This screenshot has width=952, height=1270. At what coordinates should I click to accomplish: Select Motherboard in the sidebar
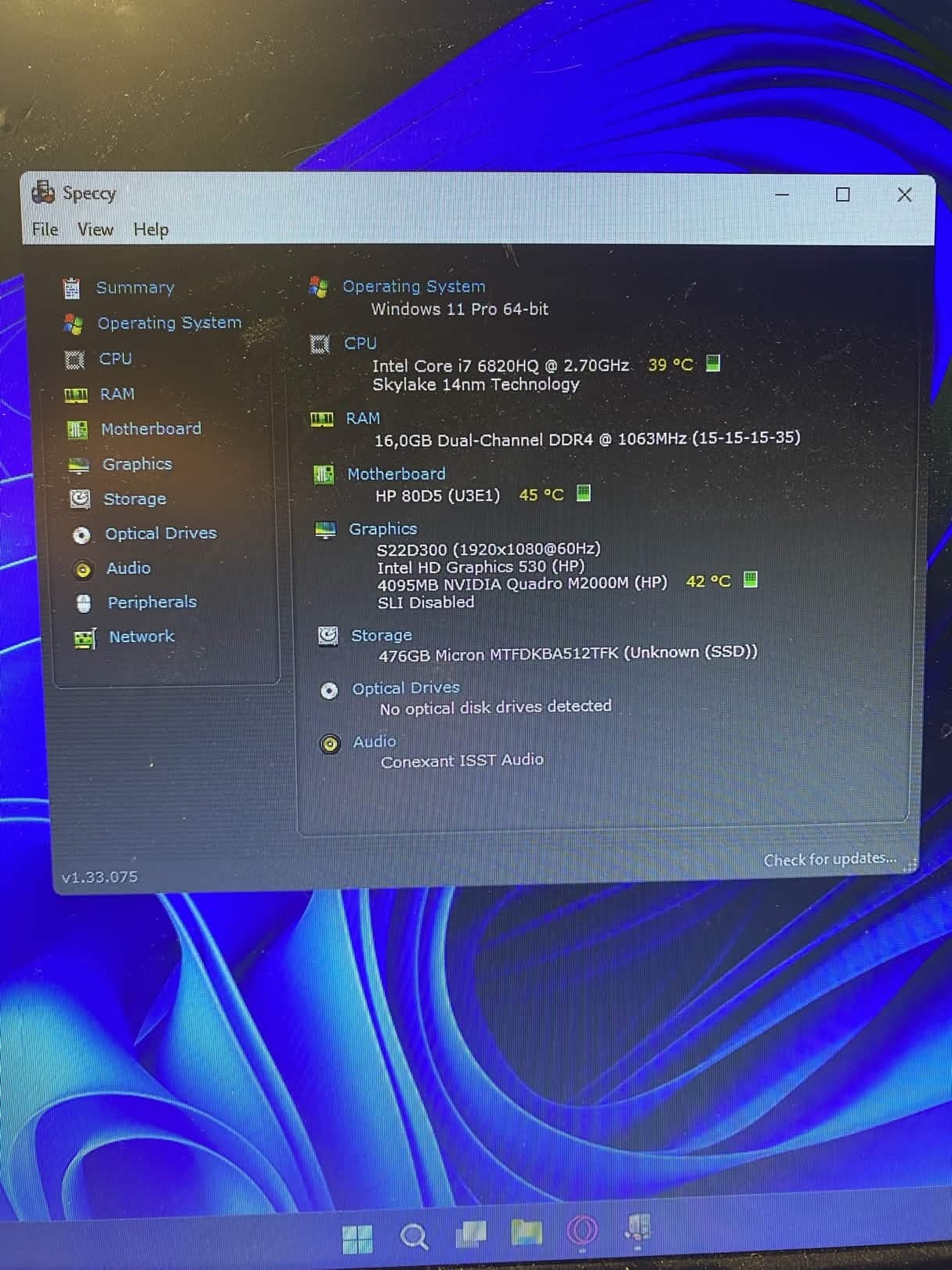tap(151, 429)
